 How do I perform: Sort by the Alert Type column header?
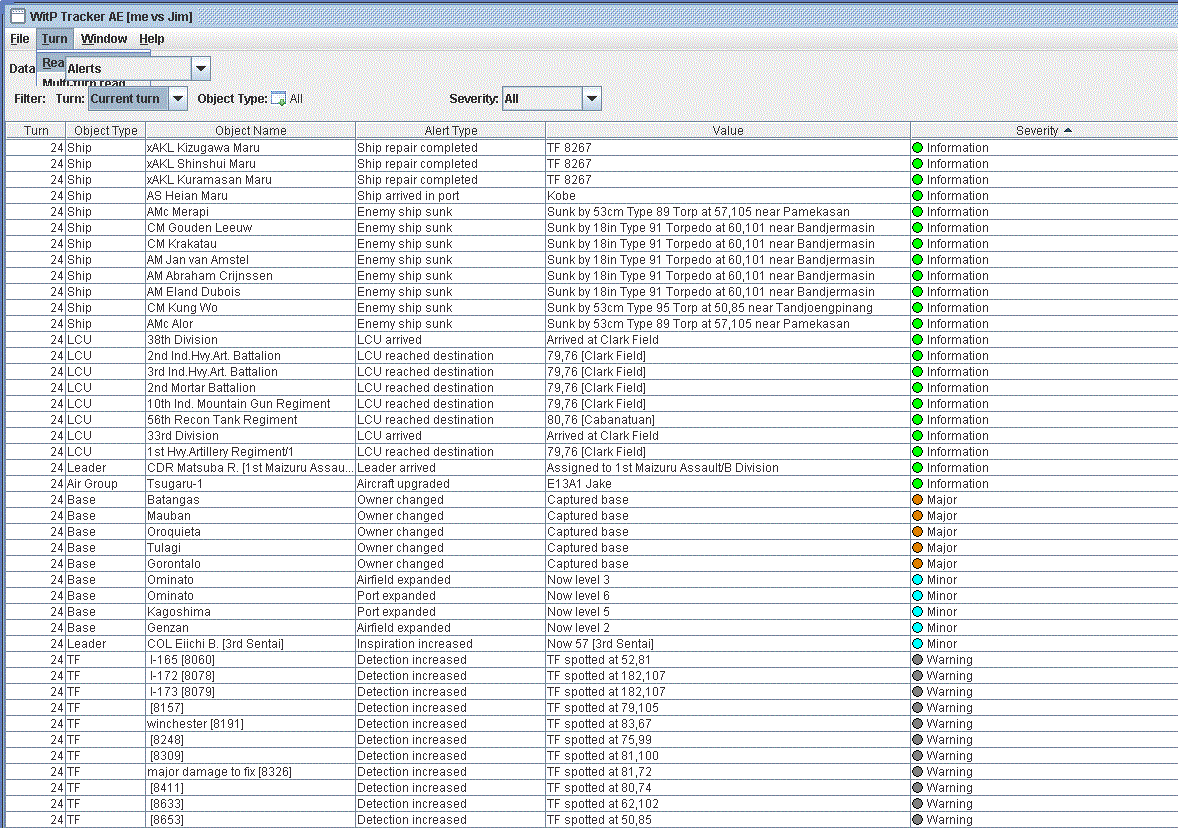coord(450,131)
